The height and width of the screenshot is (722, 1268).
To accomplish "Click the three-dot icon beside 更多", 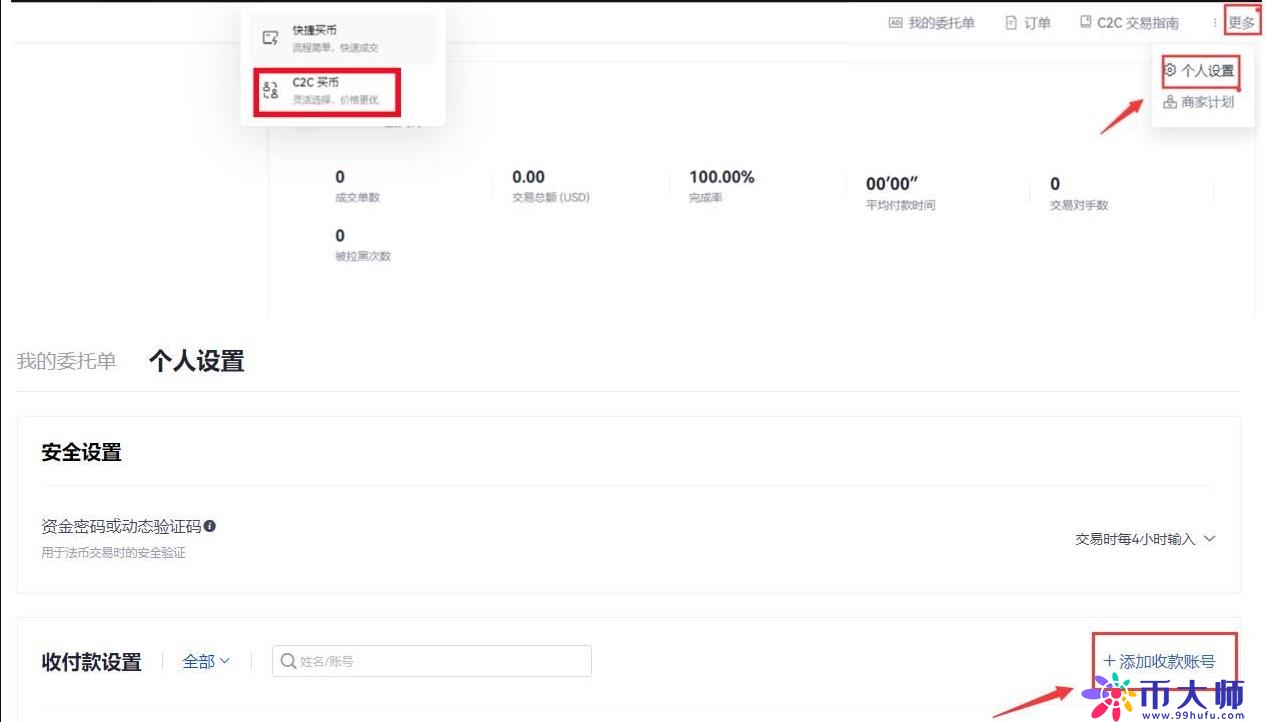I will tap(1215, 23).
